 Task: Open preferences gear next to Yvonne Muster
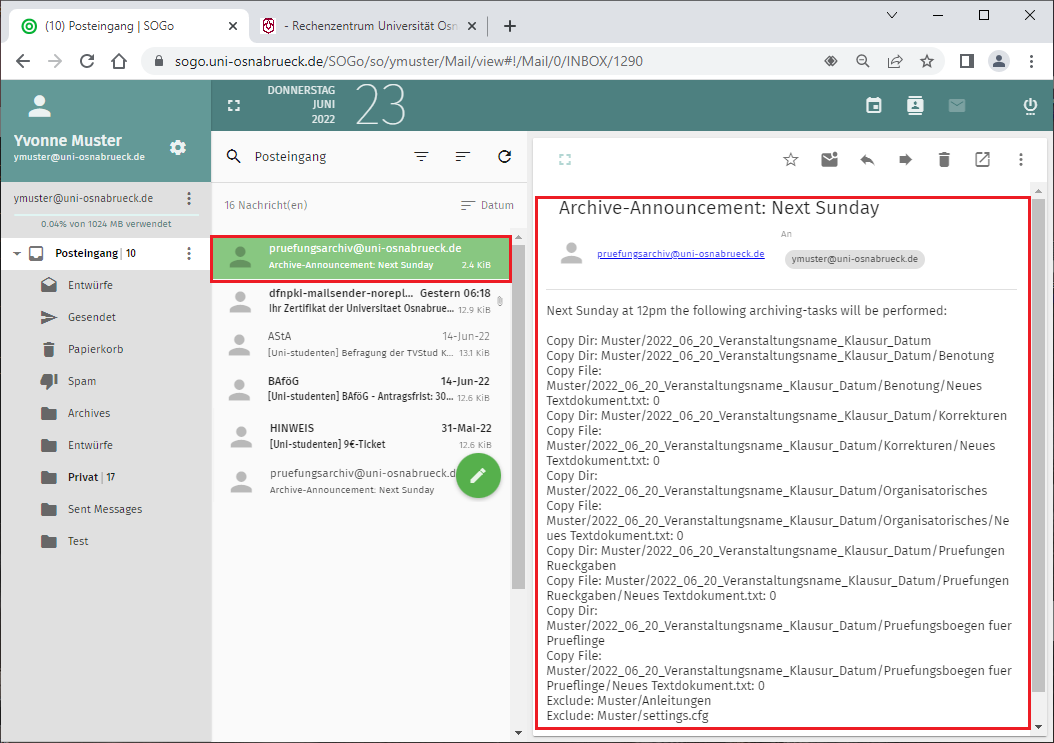point(178,148)
